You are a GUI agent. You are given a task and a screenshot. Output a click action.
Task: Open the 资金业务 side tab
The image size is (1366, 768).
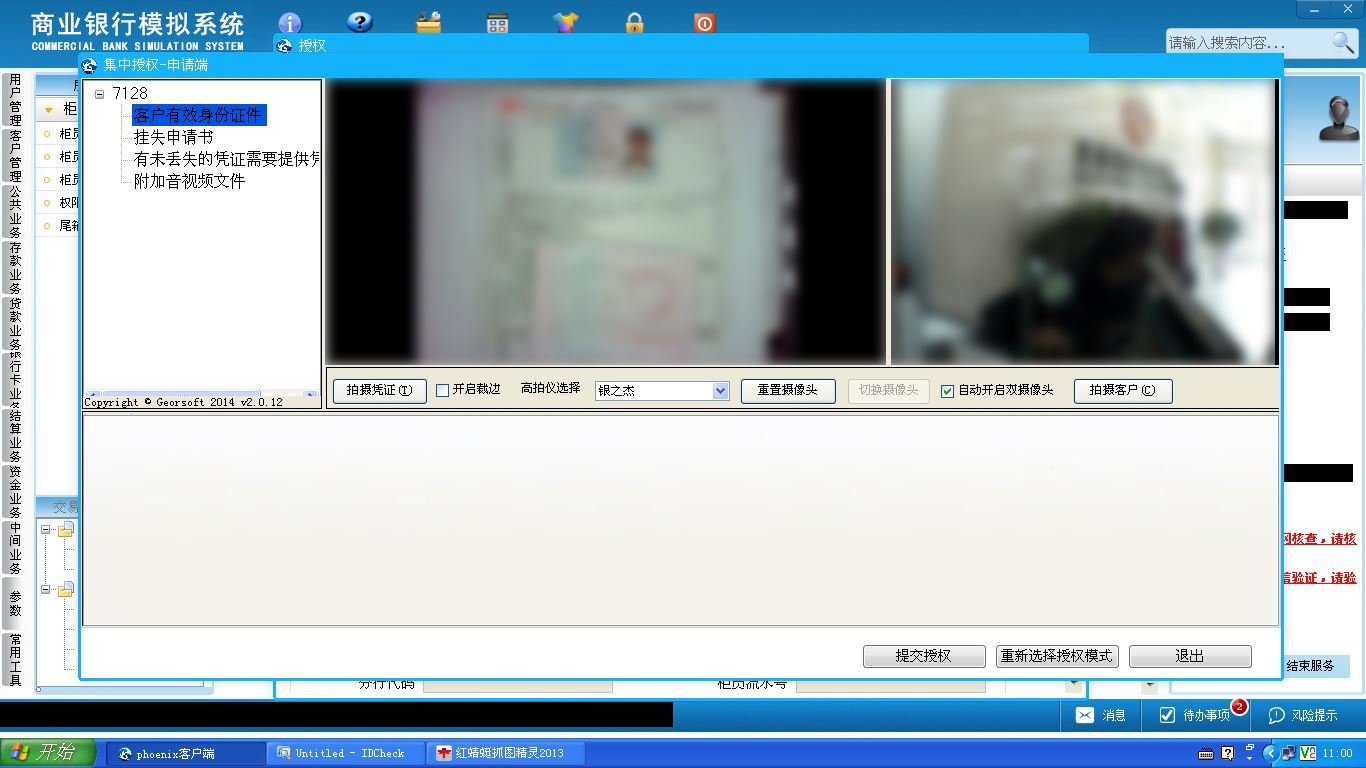pos(15,492)
